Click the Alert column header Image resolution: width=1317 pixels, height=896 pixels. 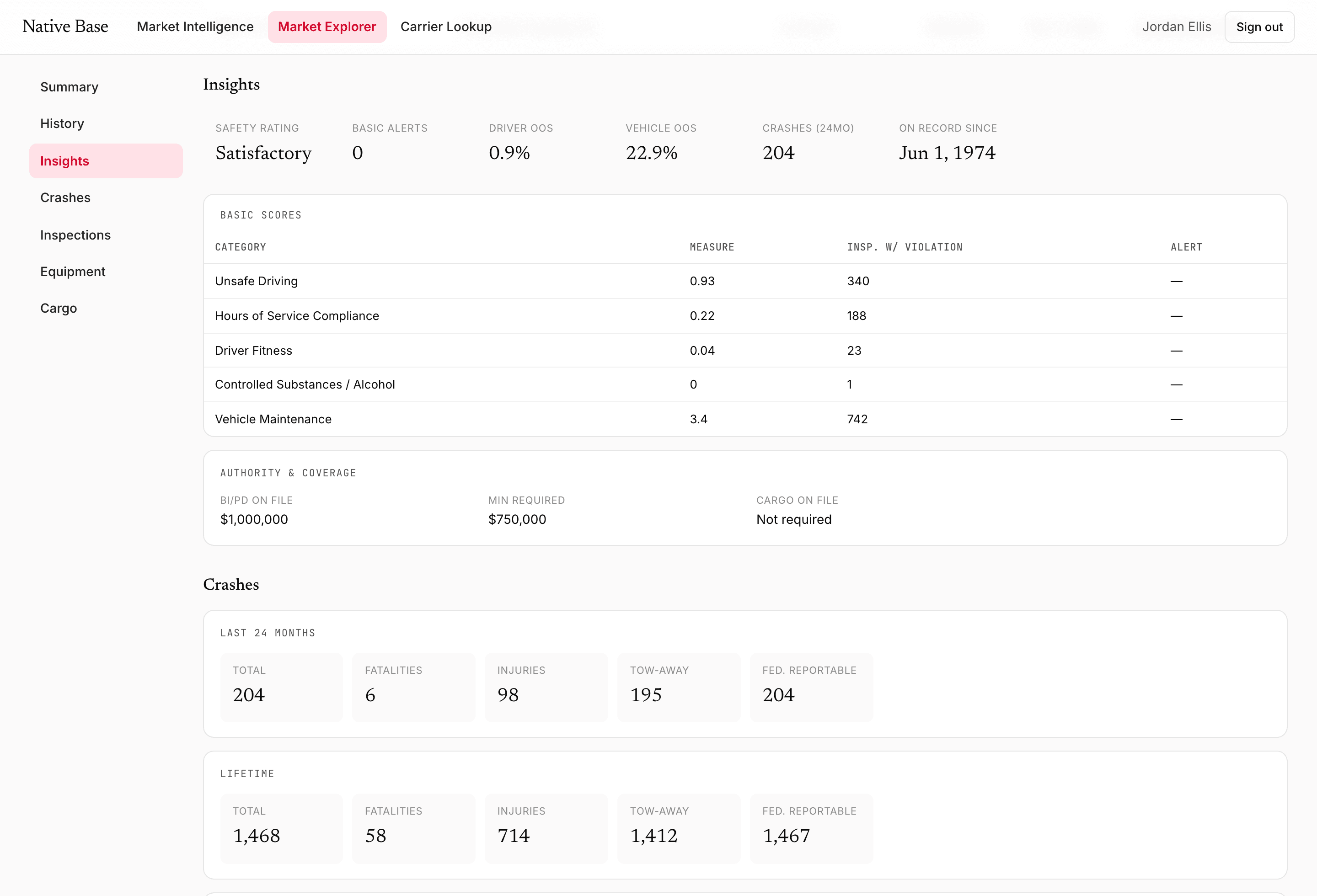click(1186, 247)
